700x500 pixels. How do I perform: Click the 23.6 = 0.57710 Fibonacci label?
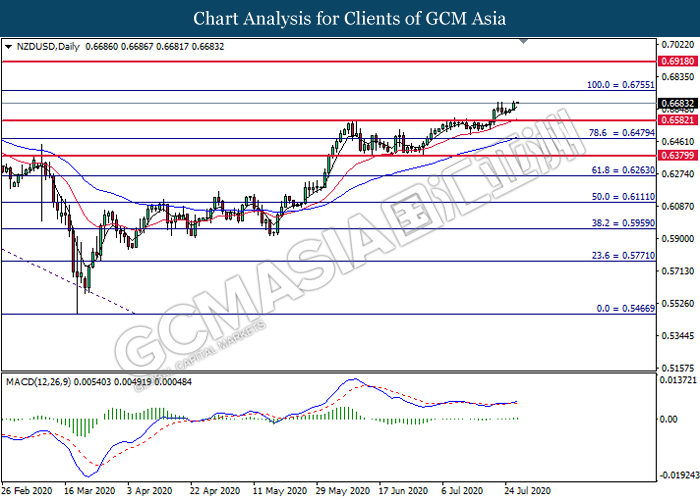pyautogui.click(x=620, y=256)
